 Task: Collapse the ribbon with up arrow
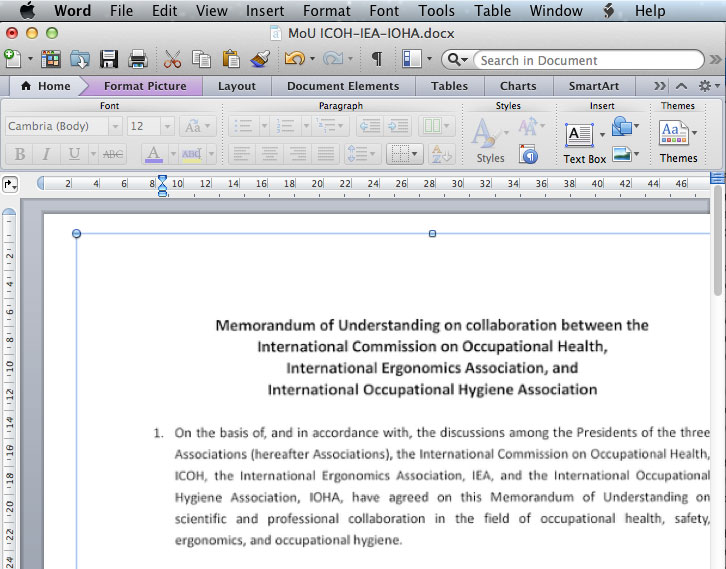pyautogui.click(x=681, y=86)
